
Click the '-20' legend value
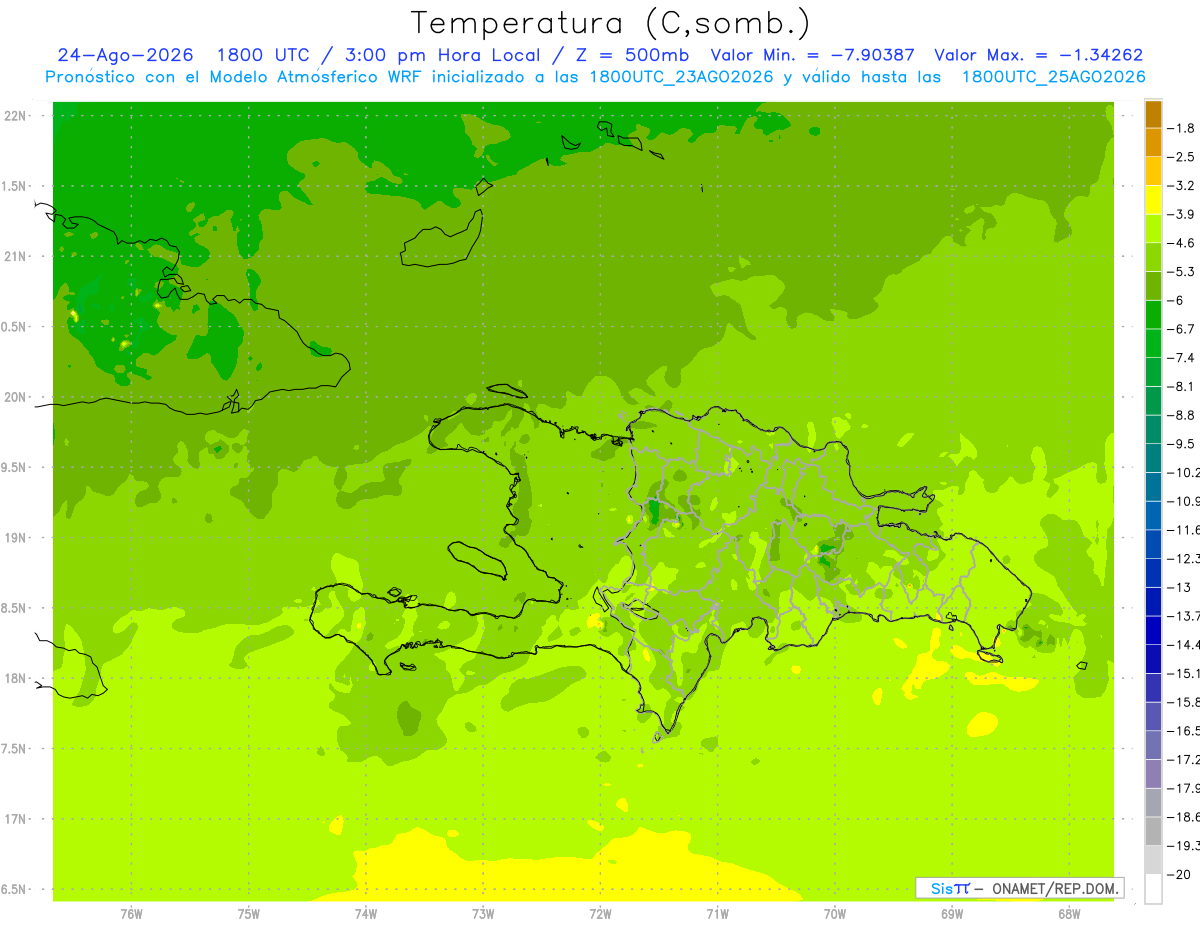[1179, 875]
